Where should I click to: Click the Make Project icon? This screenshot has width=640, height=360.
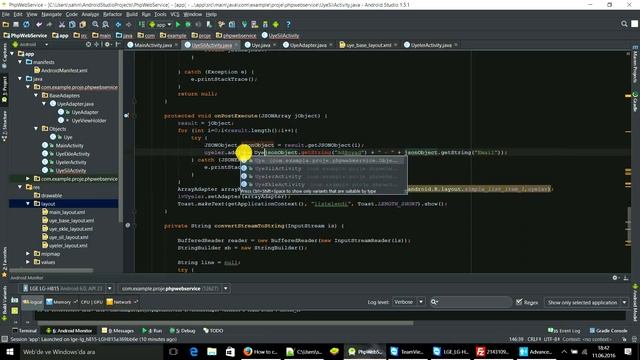pos(141,24)
